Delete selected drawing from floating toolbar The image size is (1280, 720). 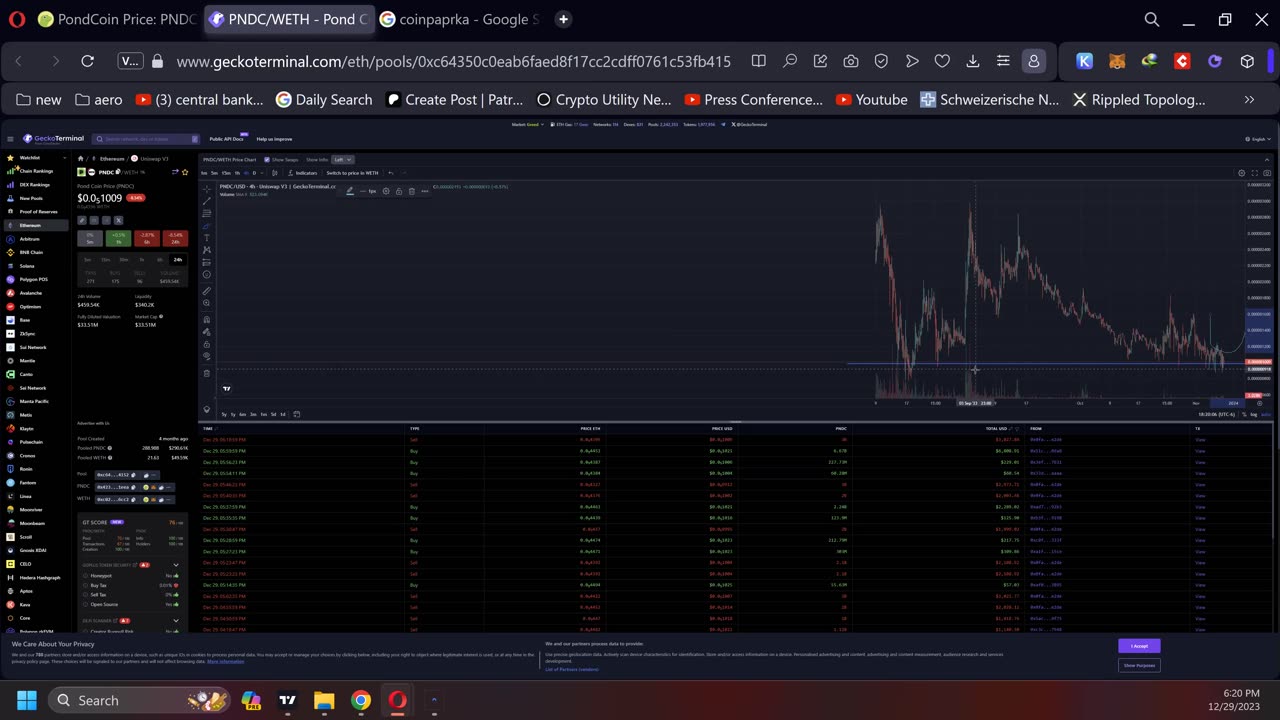tap(411, 191)
